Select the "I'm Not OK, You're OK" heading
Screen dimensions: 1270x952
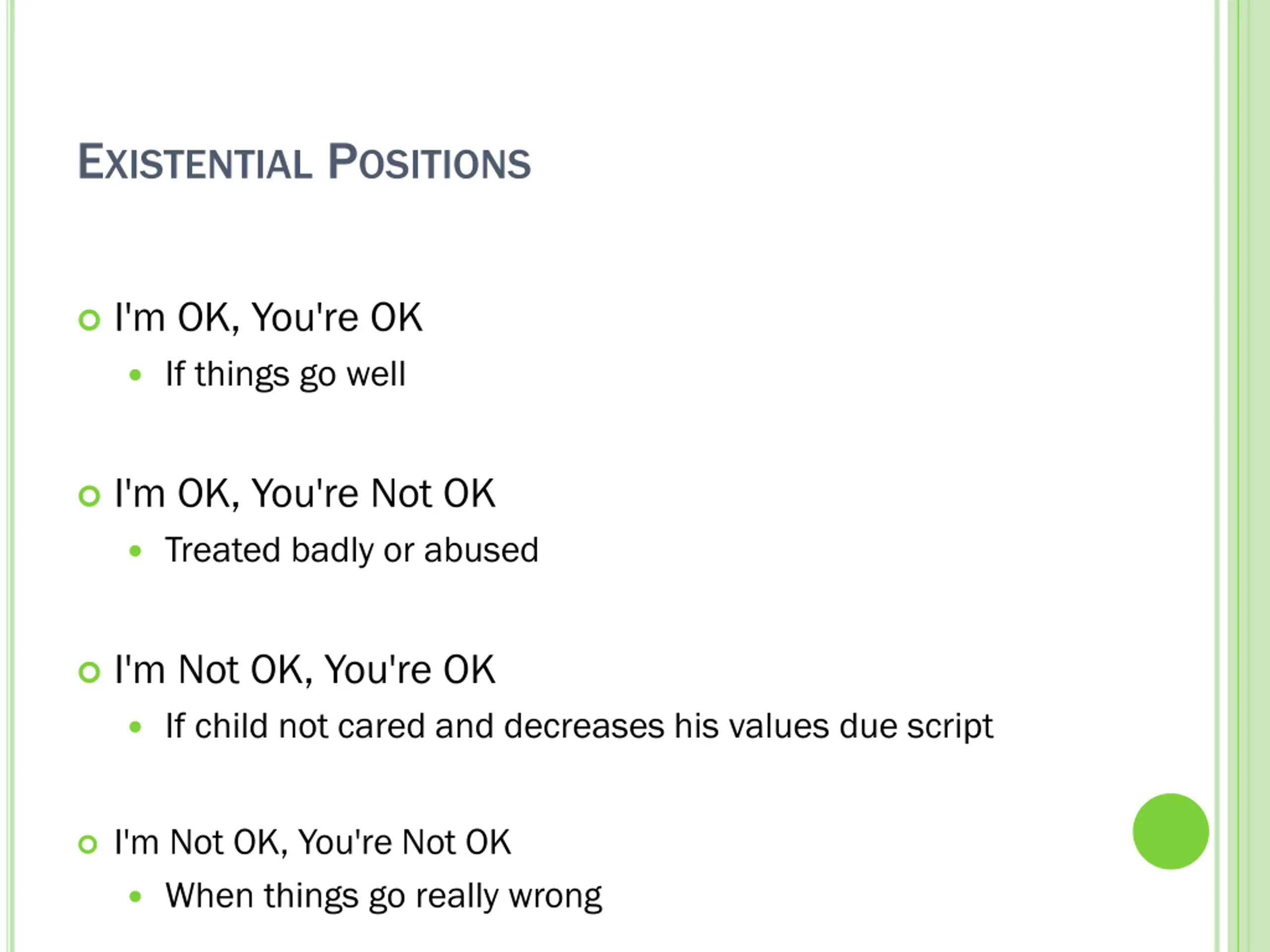click(304, 670)
